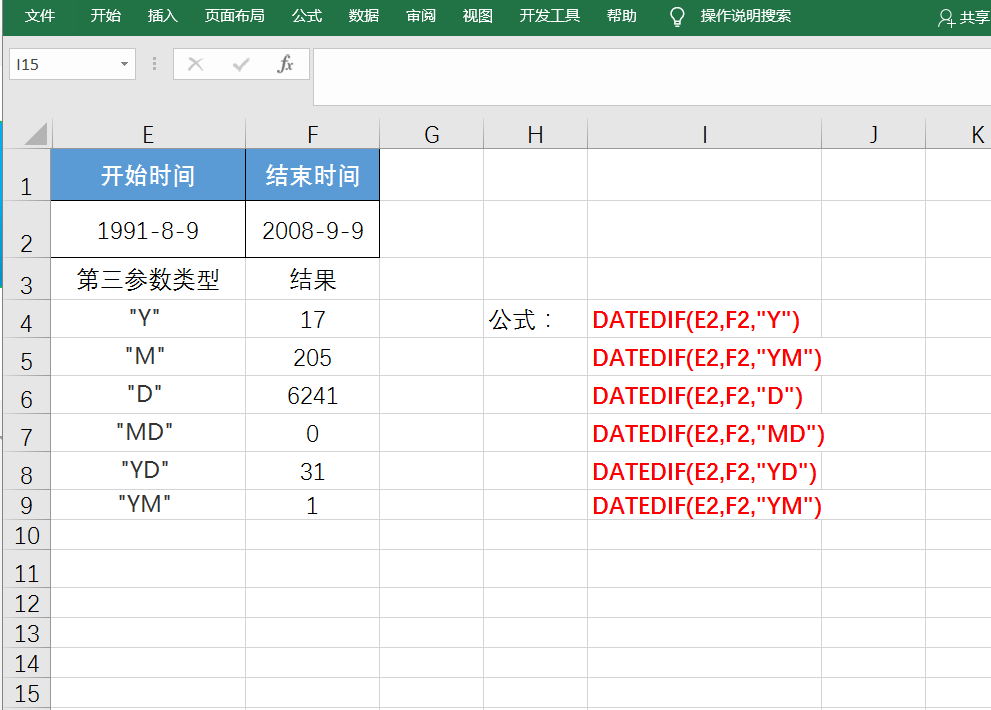Select the DATEDIF(E2,F2,"Y") formula cell
This screenshot has width=991, height=710.
click(705, 319)
